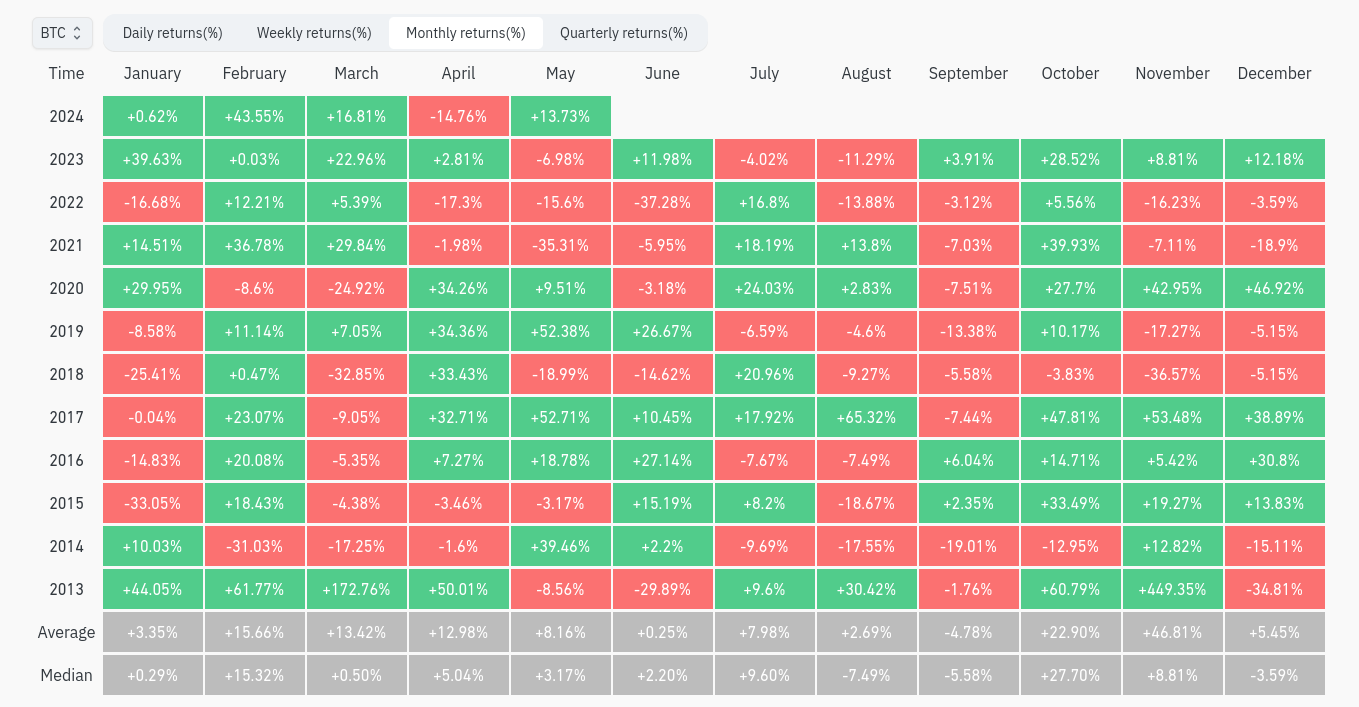Click the Average row label
The image size is (1359, 707).
tap(67, 632)
